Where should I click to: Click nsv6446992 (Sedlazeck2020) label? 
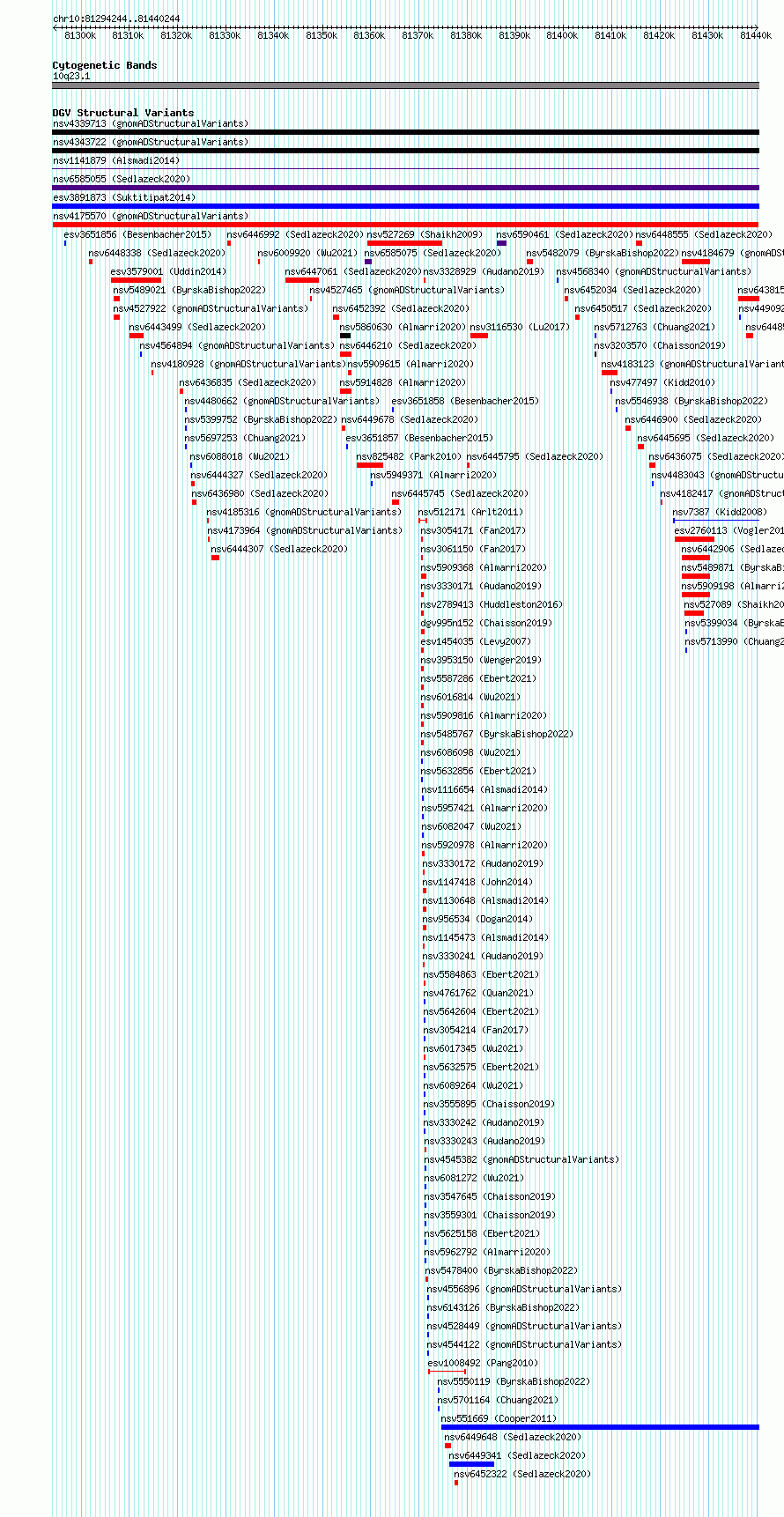(x=295, y=234)
